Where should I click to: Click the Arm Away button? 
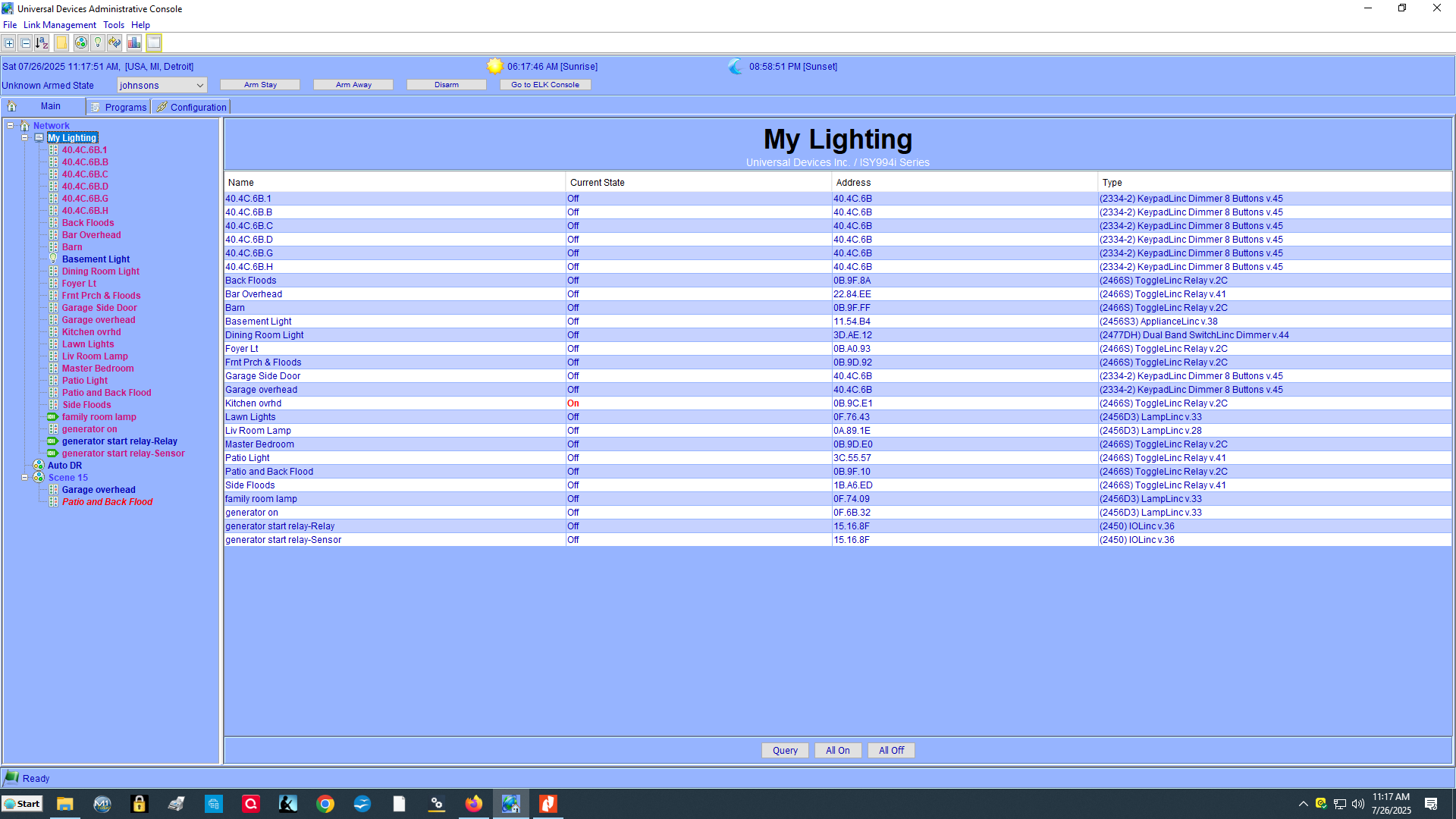coord(353,85)
